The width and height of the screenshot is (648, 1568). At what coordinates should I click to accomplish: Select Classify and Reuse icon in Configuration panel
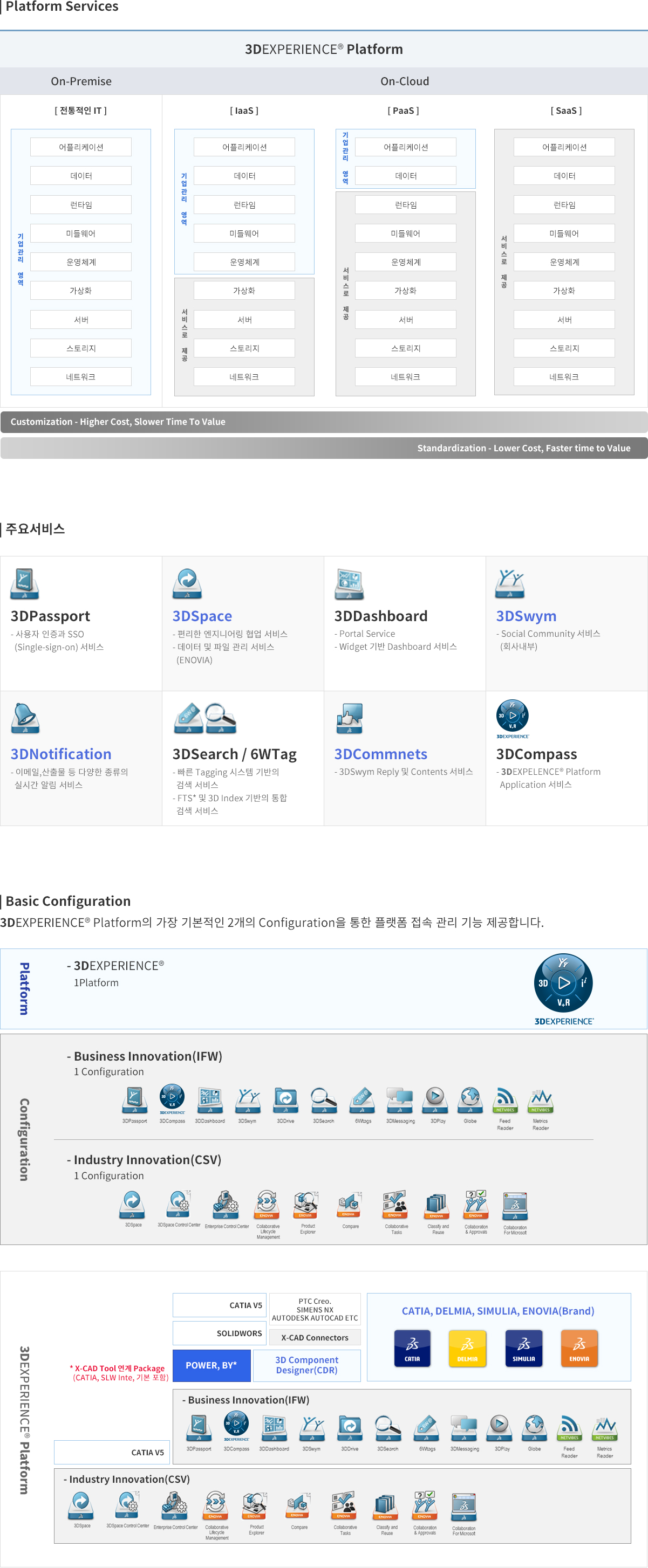coord(437,1205)
